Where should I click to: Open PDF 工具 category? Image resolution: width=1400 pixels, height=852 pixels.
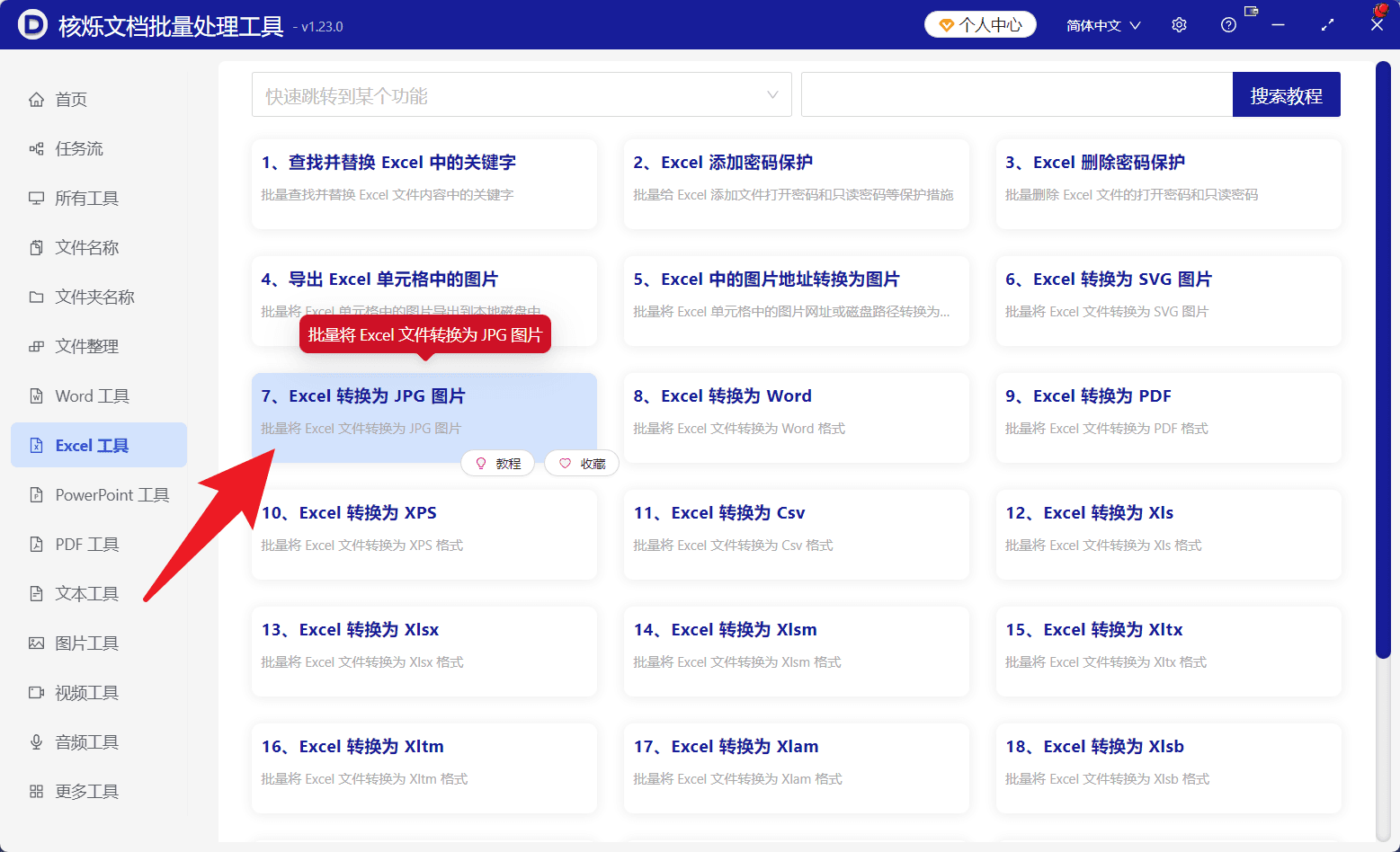click(99, 545)
